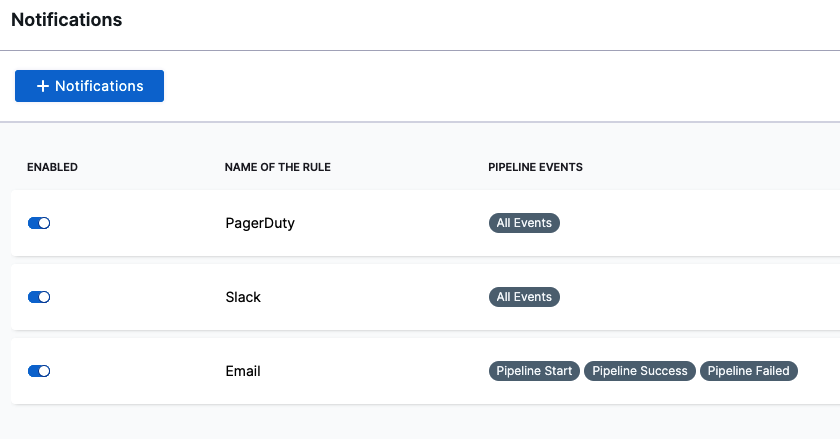Disable the PagerDuty notification toggle
The width and height of the screenshot is (840, 439).
[39, 223]
